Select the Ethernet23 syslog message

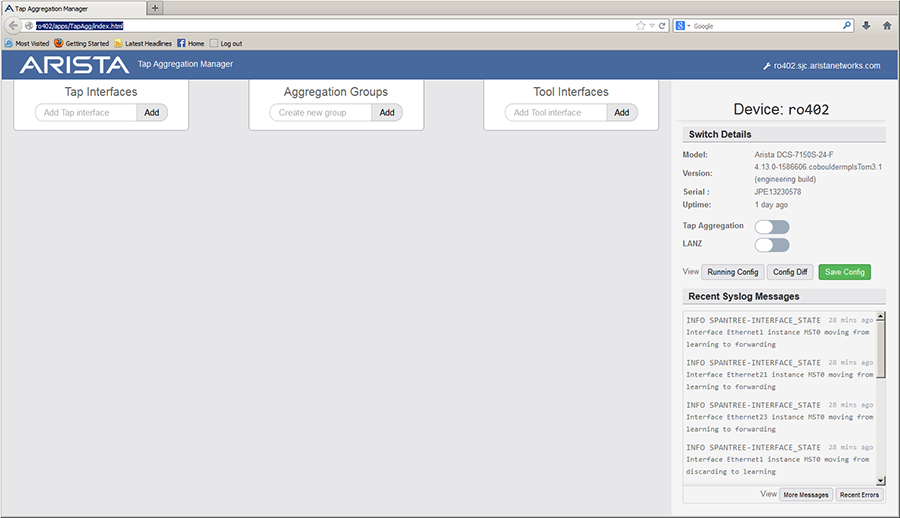point(779,417)
